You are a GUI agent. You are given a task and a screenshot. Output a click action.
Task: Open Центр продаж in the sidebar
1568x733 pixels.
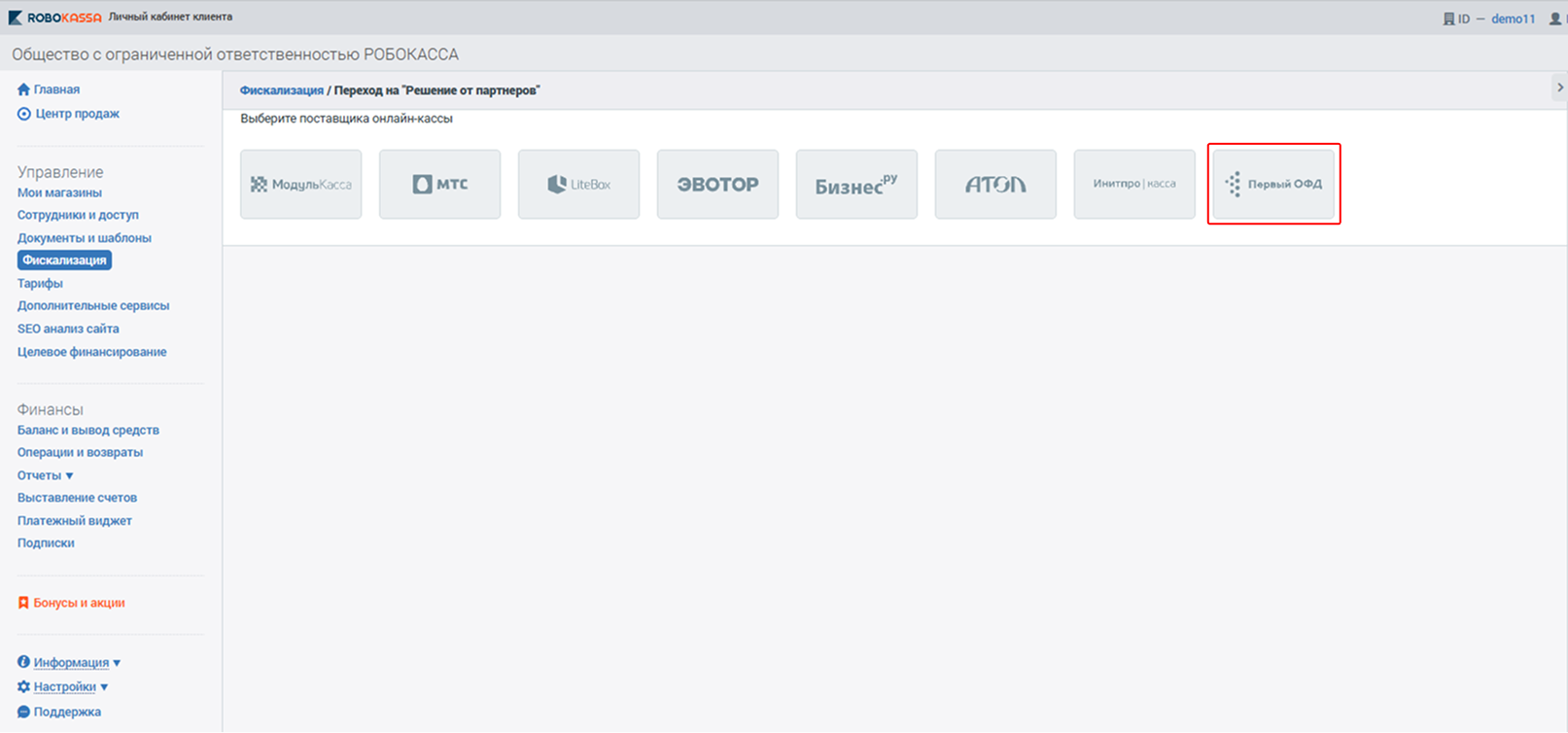tap(77, 114)
